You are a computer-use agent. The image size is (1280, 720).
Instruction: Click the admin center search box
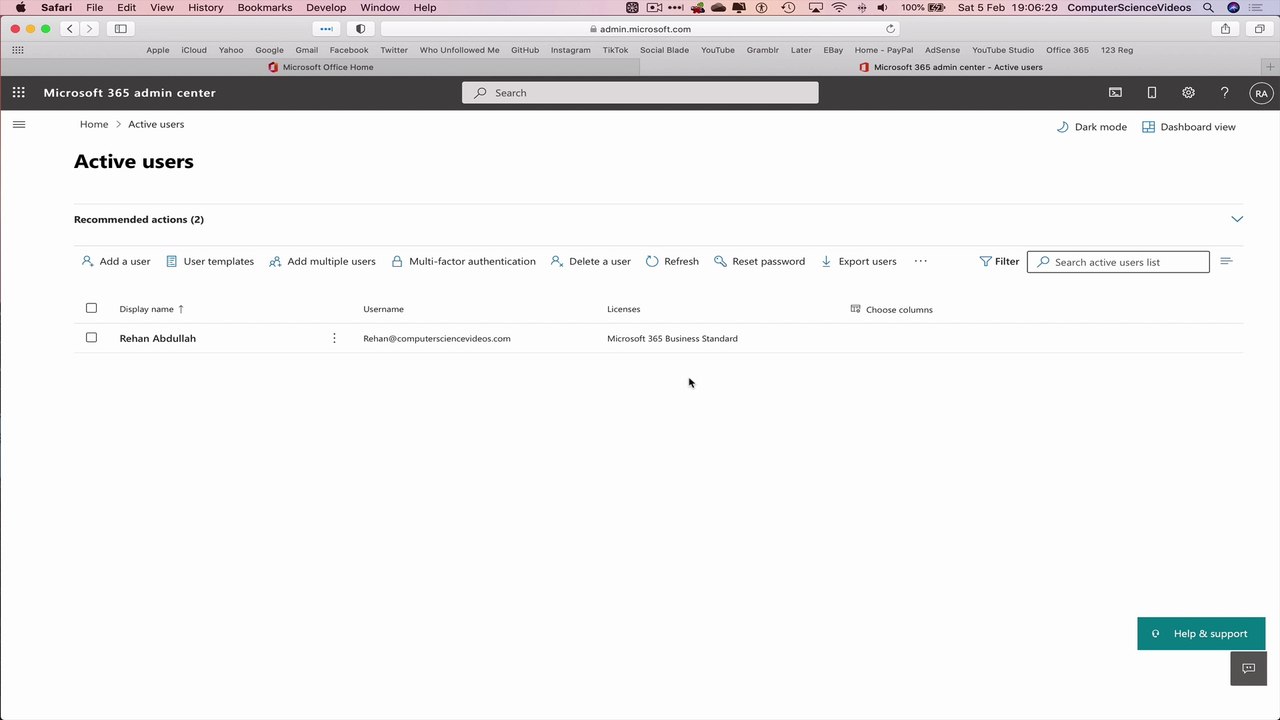(640, 93)
